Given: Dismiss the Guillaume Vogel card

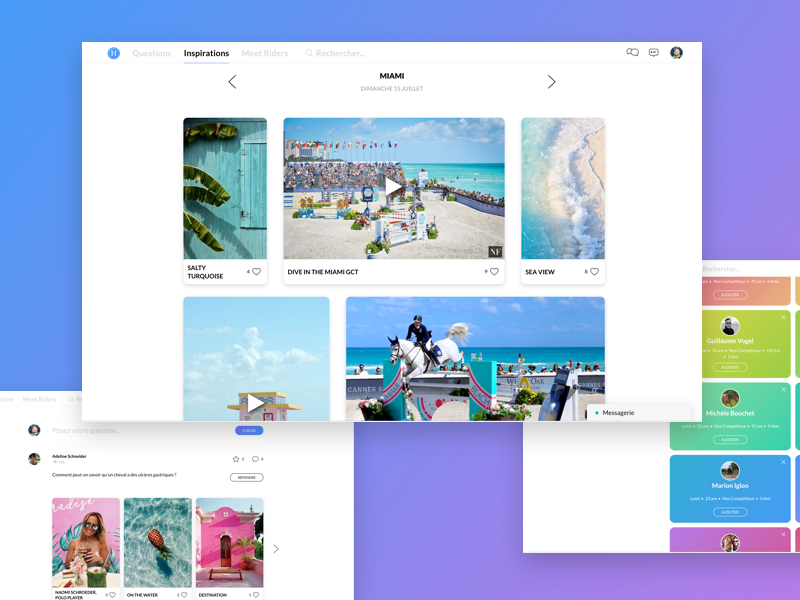Looking at the screenshot, I should pos(783,317).
